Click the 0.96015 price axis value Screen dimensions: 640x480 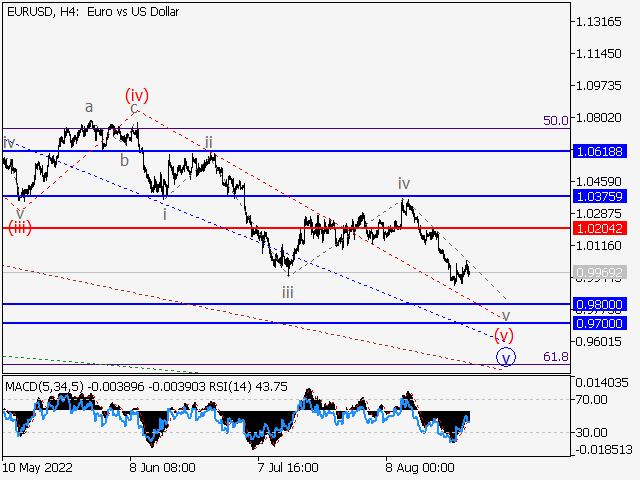[598, 342]
